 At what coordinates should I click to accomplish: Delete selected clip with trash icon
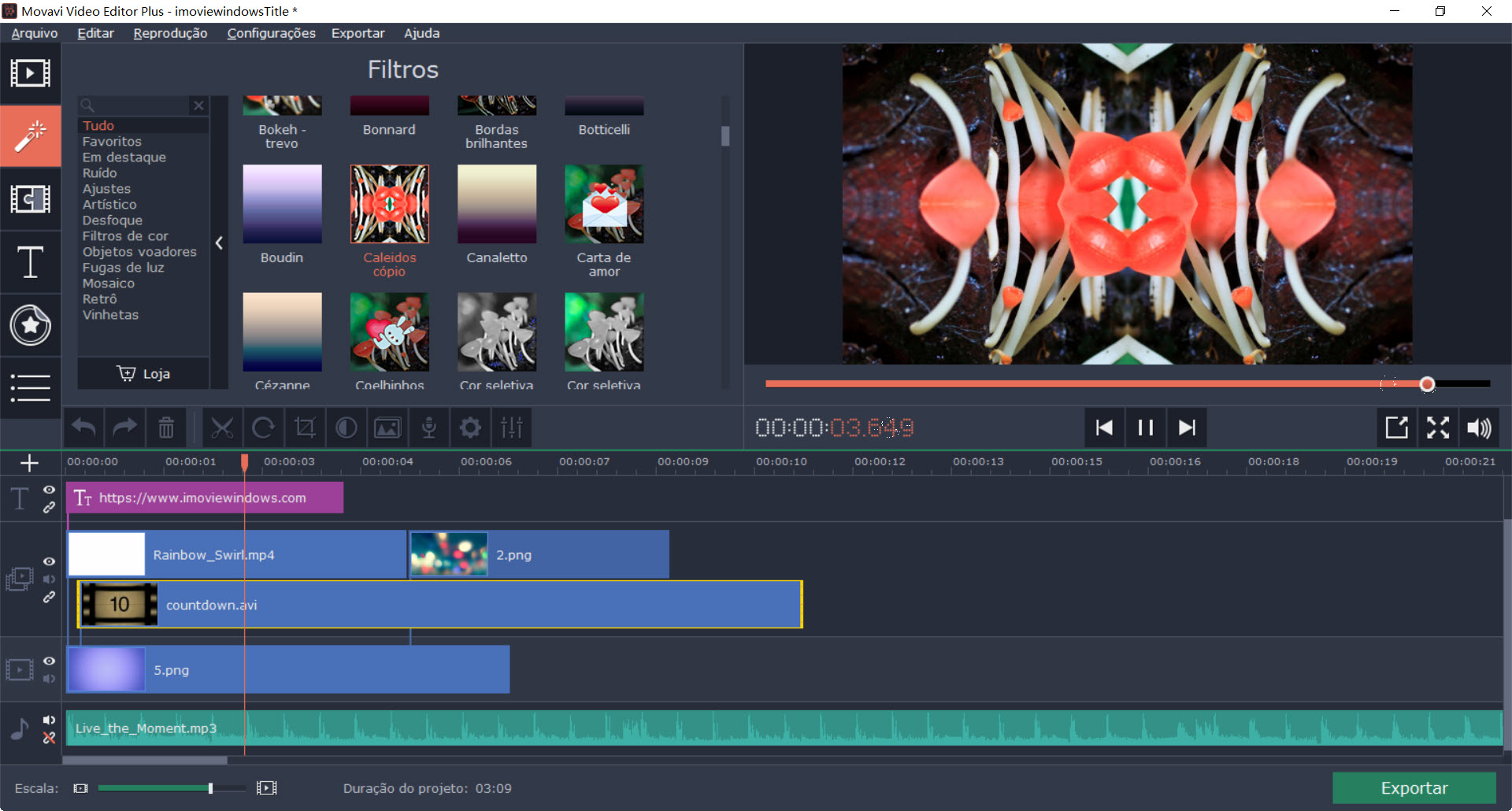coord(166,428)
